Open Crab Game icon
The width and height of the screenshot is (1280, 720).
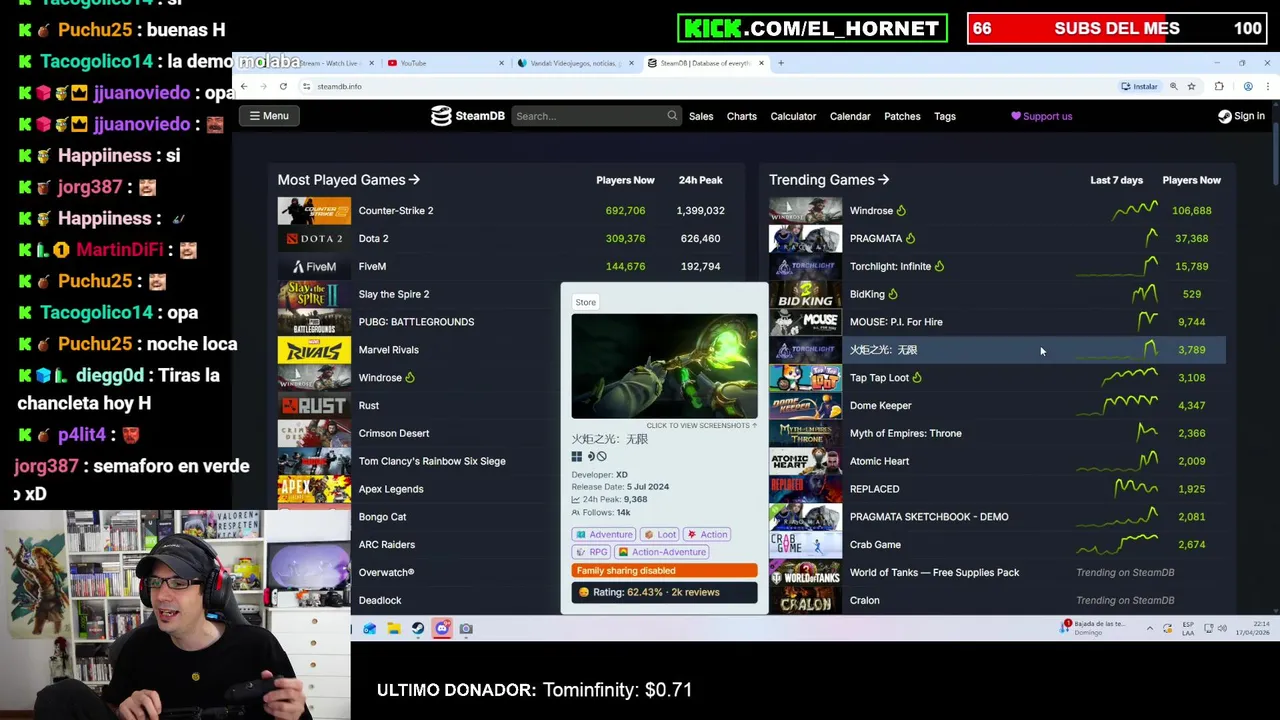[805, 545]
